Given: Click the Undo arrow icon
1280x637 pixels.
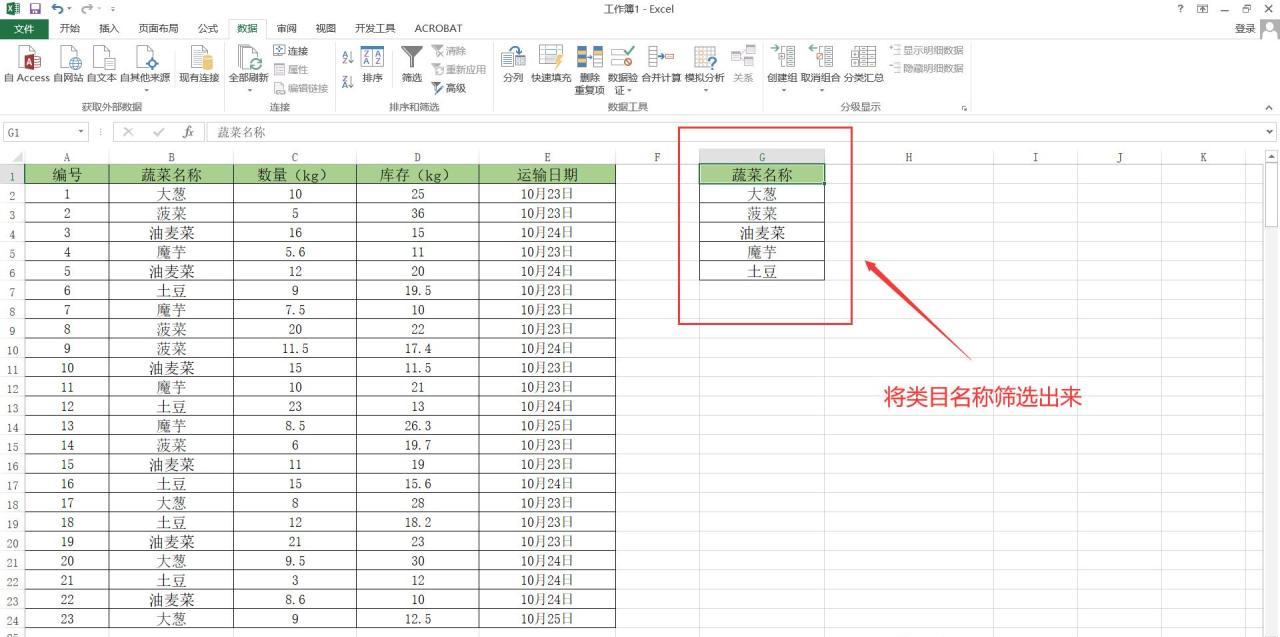Looking at the screenshot, I should [56, 9].
